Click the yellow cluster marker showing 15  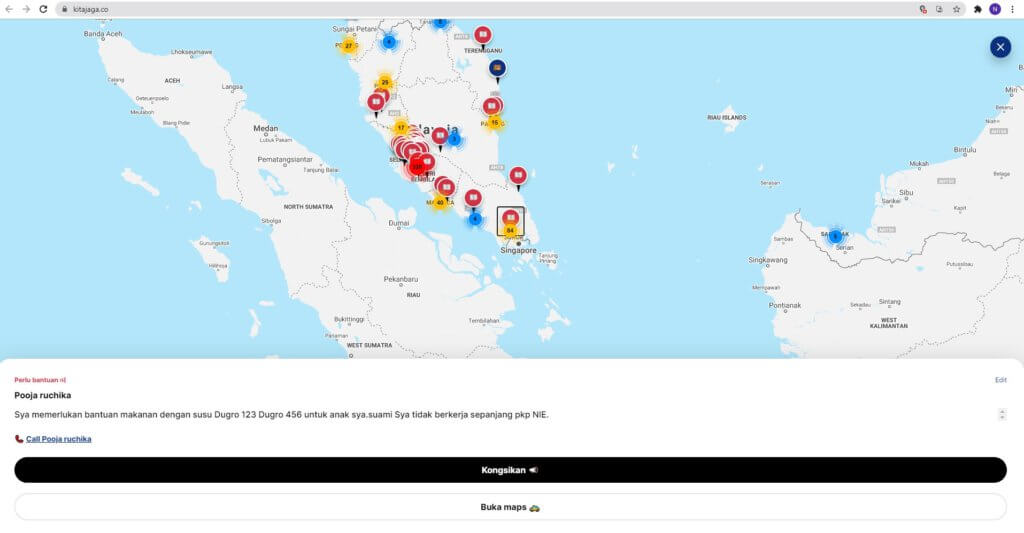[x=494, y=122]
